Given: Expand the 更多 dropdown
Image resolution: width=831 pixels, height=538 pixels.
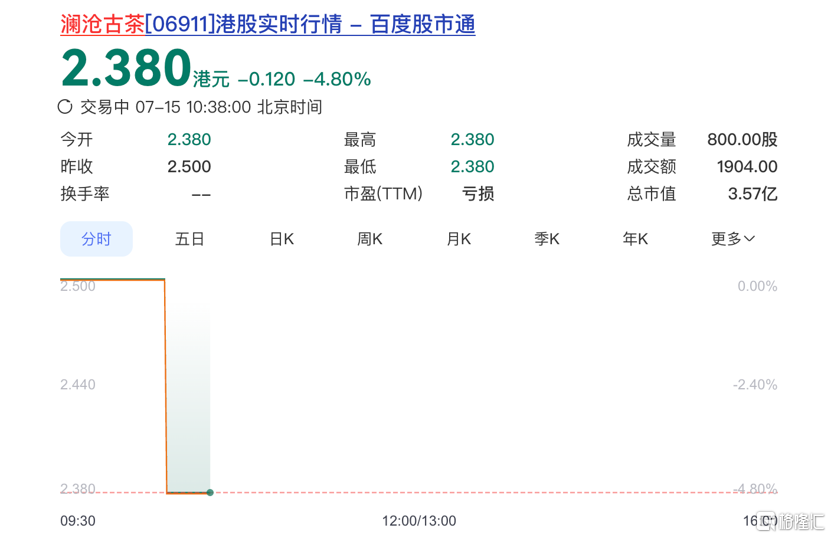Looking at the screenshot, I should point(733,239).
